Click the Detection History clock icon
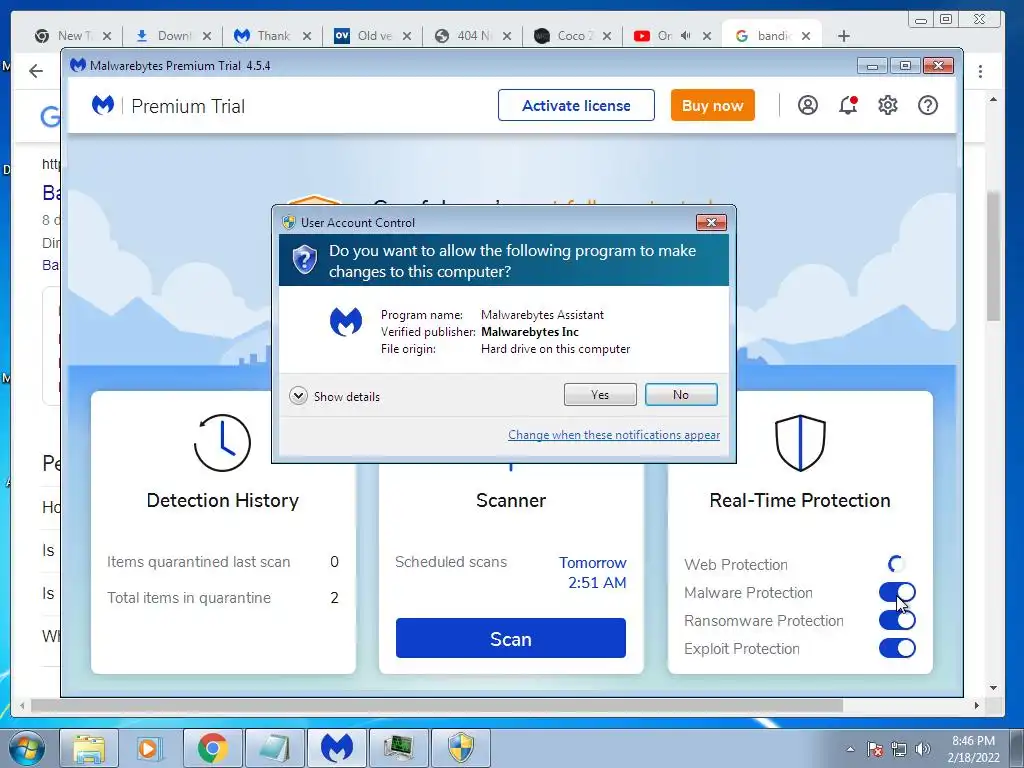 coord(222,443)
